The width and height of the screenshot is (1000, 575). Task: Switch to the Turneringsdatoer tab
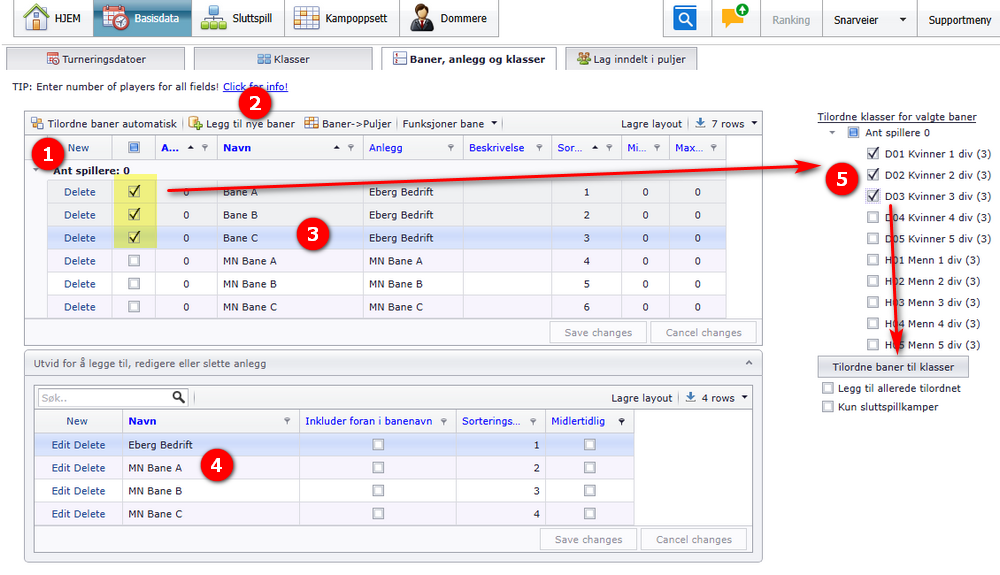pos(96,59)
